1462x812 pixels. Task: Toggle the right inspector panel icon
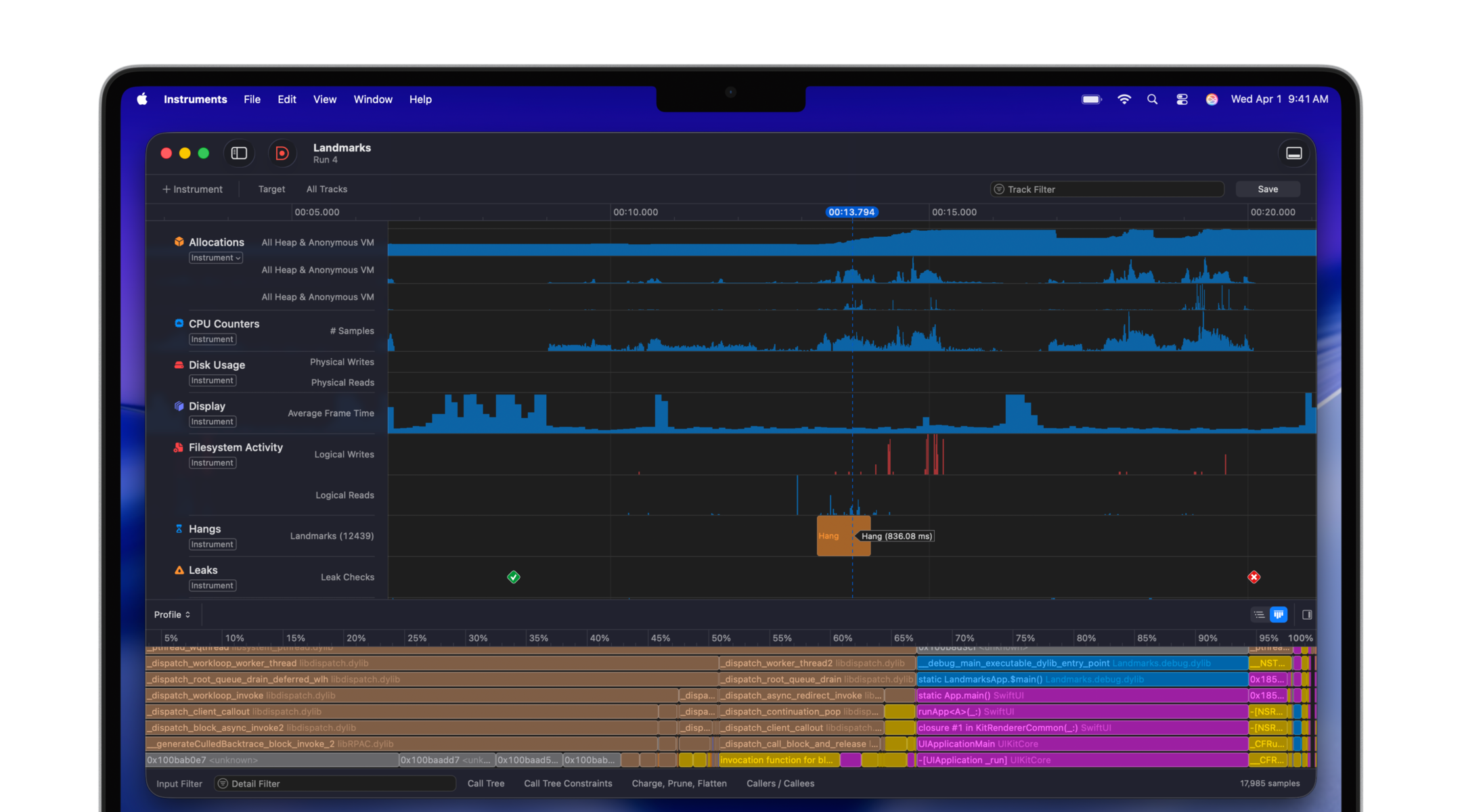(x=1307, y=615)
